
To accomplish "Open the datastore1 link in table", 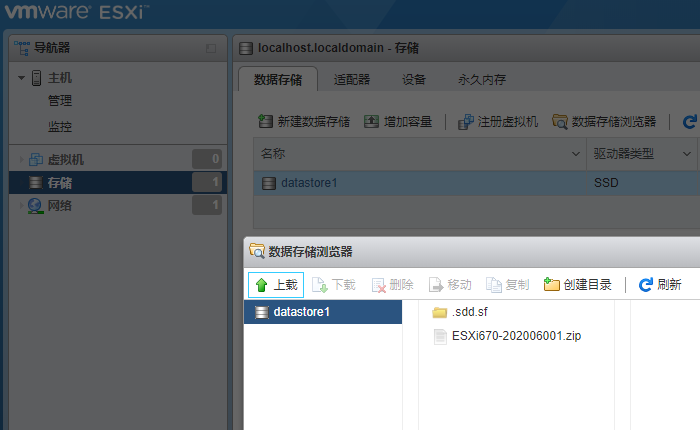I will [309, 183].
